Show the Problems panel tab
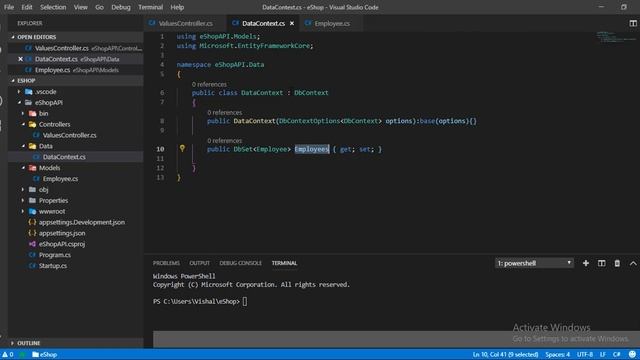Viewport: 640px width, 360px height. coord(166,263)
